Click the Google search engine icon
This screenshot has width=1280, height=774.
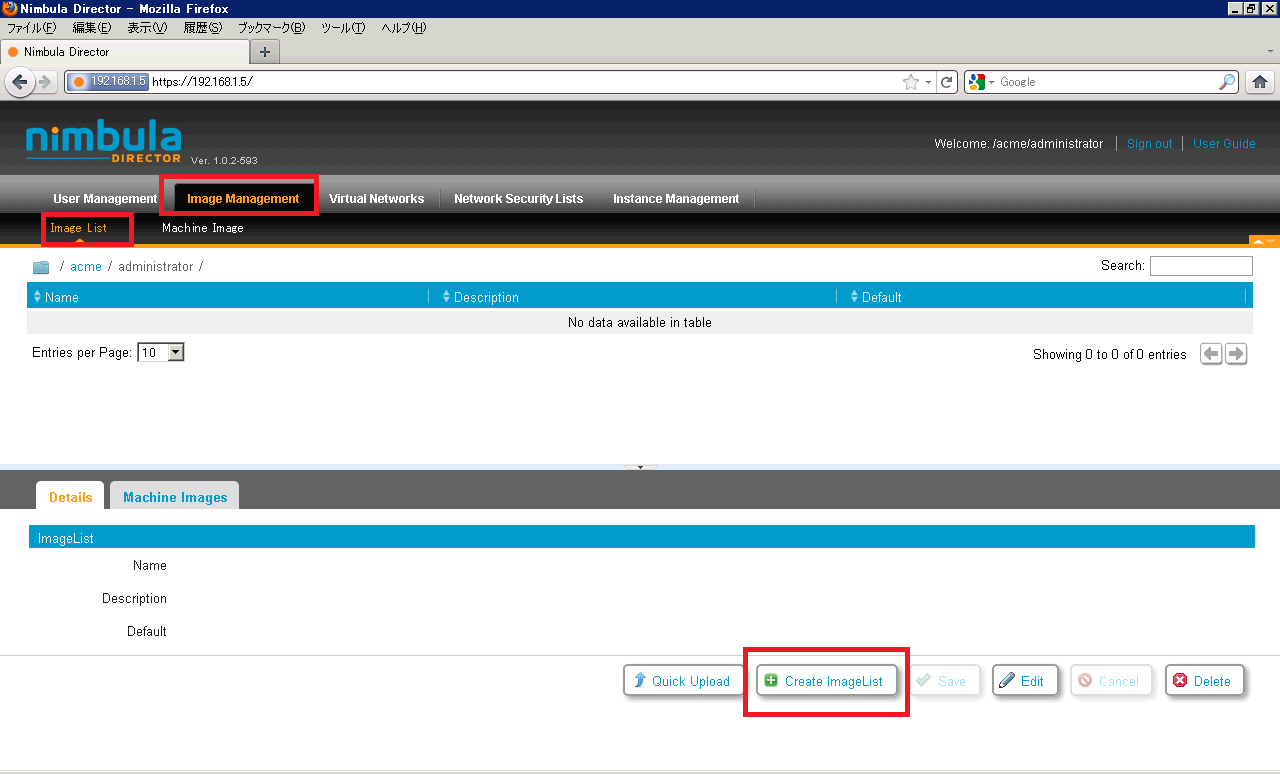coord(977,82)
